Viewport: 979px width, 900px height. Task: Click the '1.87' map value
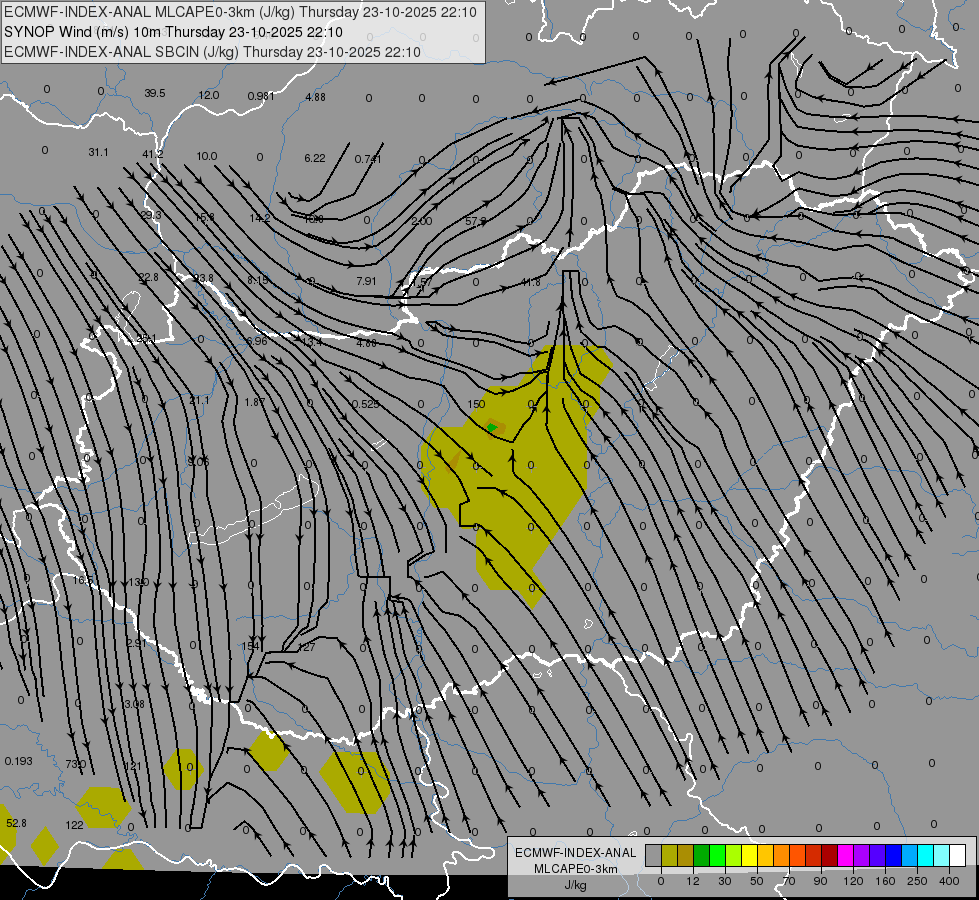tap(255, 402)
